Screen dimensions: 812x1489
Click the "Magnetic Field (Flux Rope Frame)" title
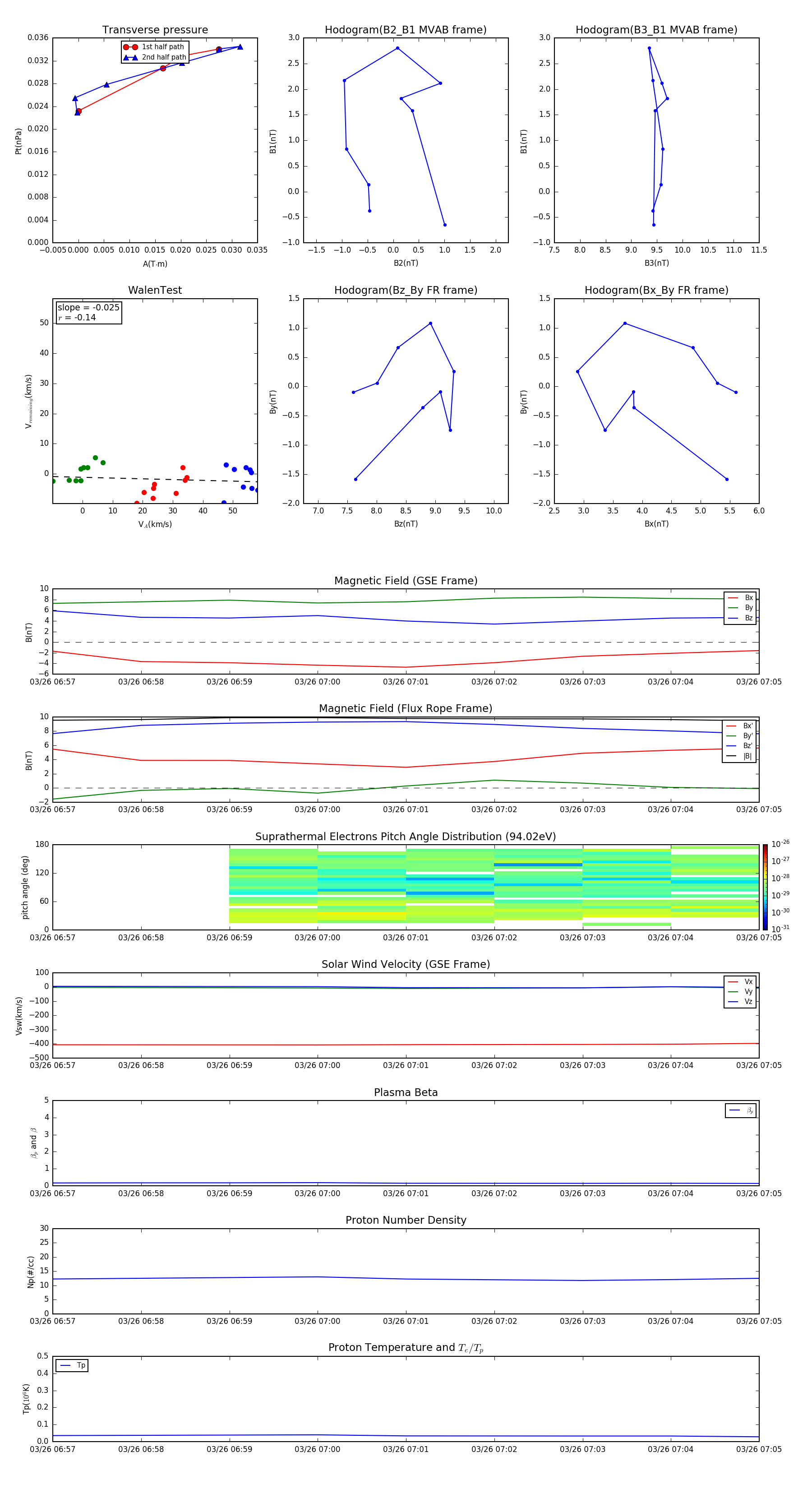coord(406,709)
